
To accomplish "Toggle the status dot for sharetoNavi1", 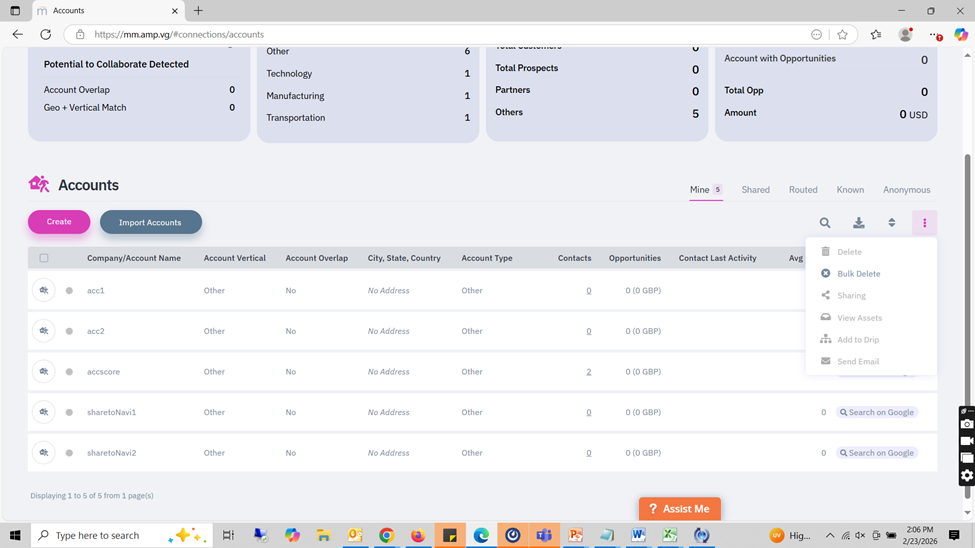I will pos(69,412).
